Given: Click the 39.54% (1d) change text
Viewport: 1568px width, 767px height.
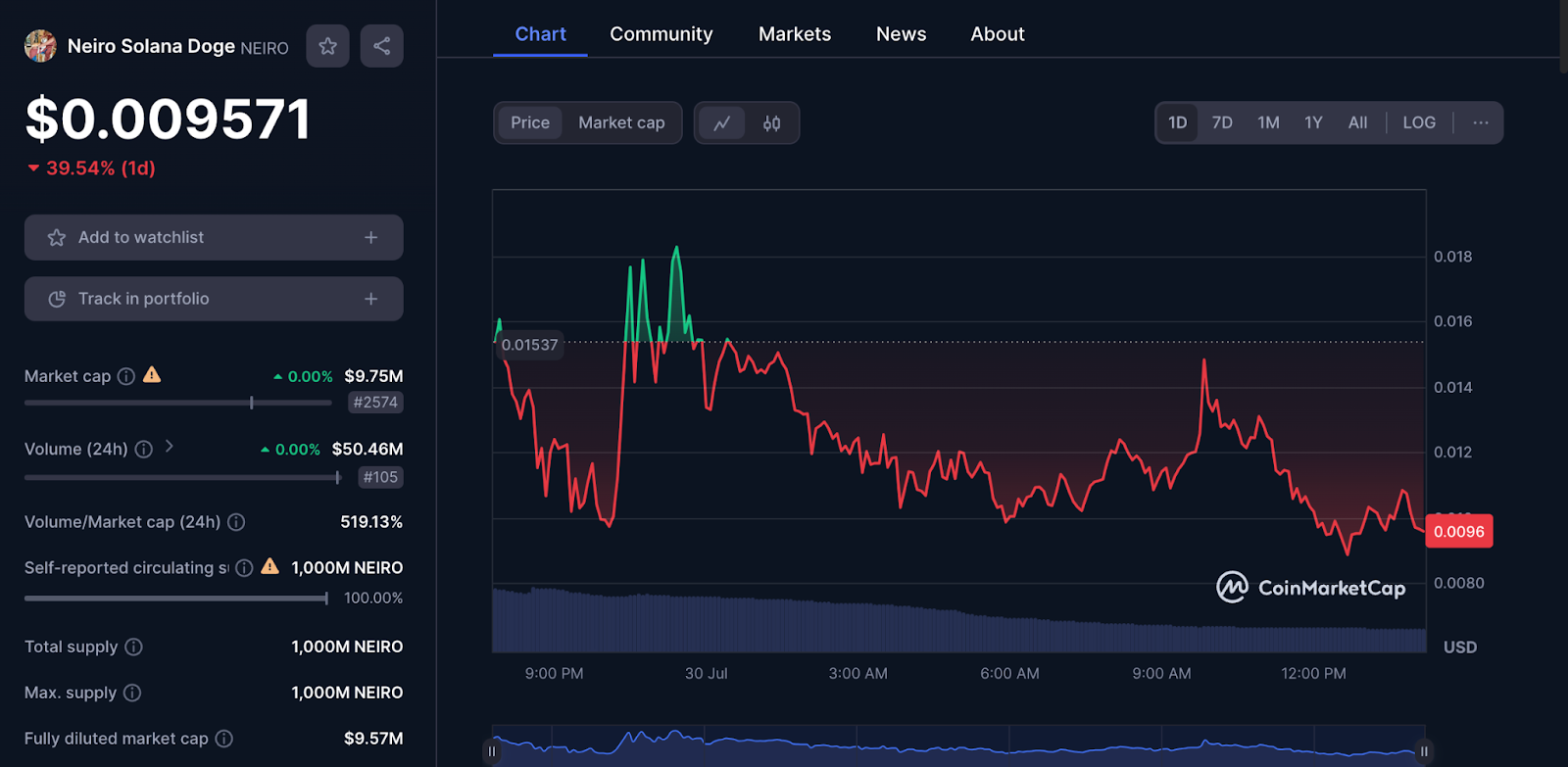Looking at the screenshot, I should [101, 168].
